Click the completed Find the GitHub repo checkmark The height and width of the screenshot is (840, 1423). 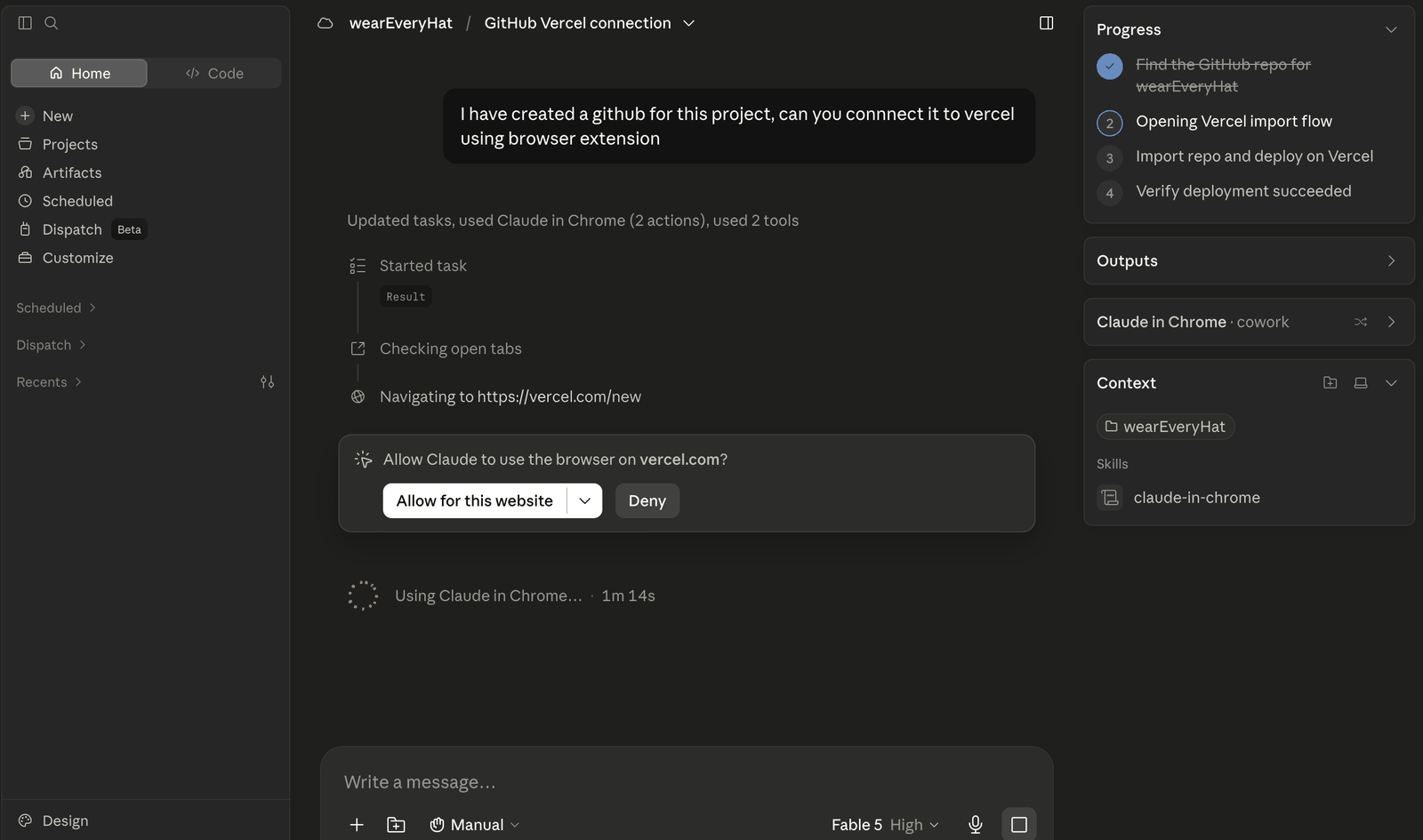click(x=1110, y=67)
